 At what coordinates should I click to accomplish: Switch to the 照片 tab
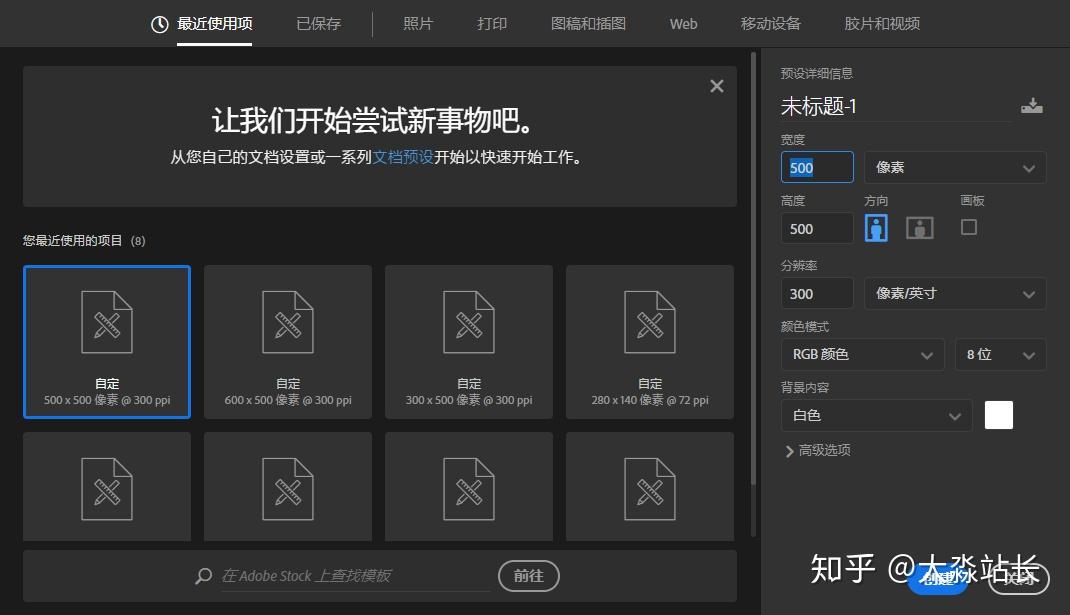coord(418,24)
